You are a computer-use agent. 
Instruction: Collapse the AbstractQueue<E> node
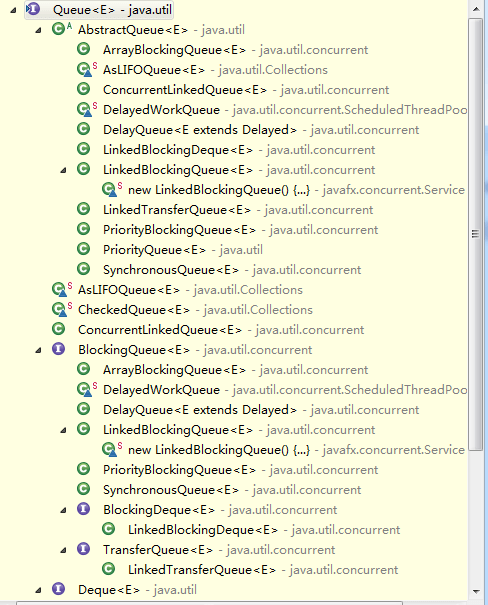38,30
